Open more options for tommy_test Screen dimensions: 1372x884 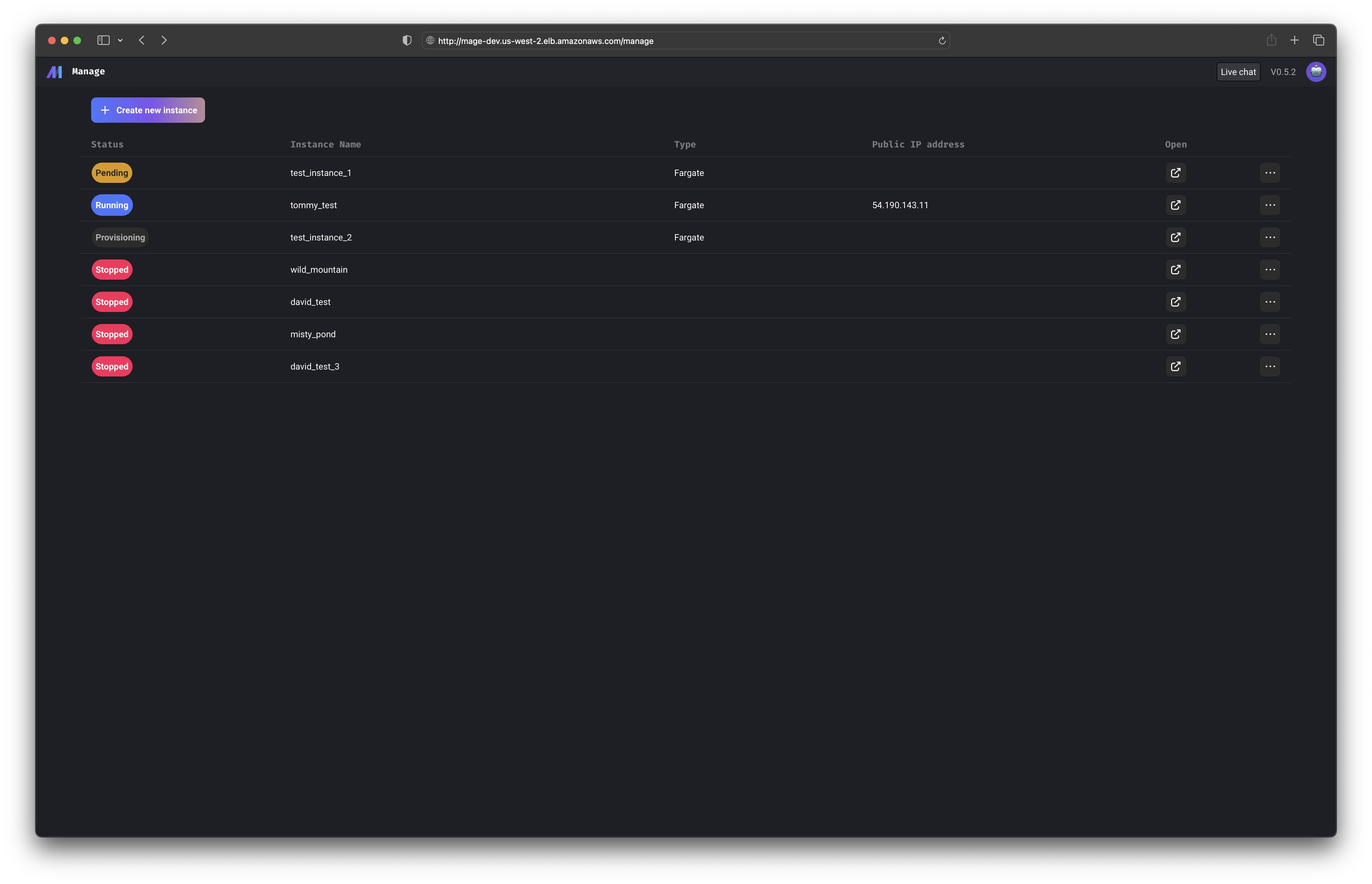(1269, 205)
